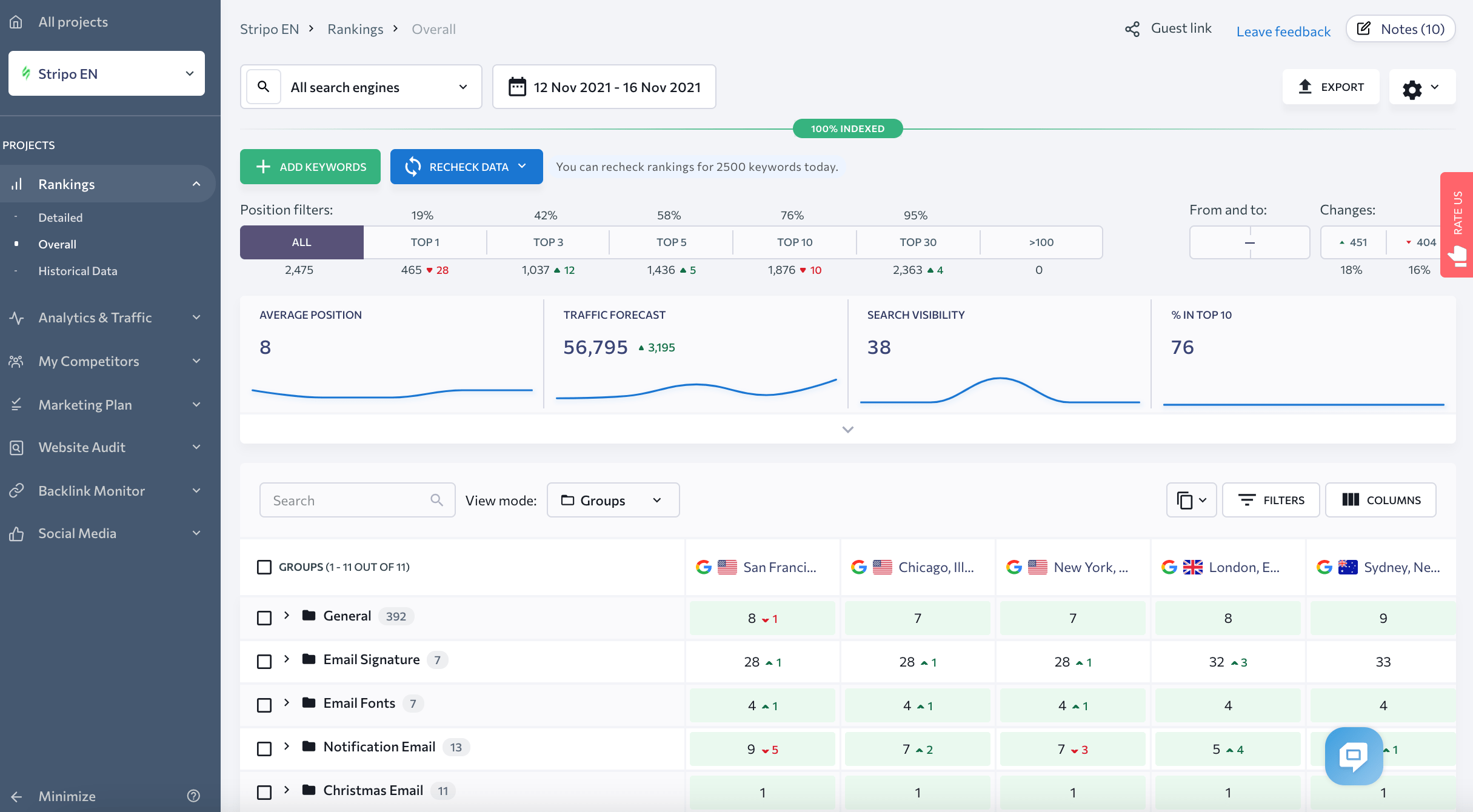The height and width of the screenshot is (812, 1473).
Task: Expand the All search engines dropdown
Action: [x=462, y=87]
